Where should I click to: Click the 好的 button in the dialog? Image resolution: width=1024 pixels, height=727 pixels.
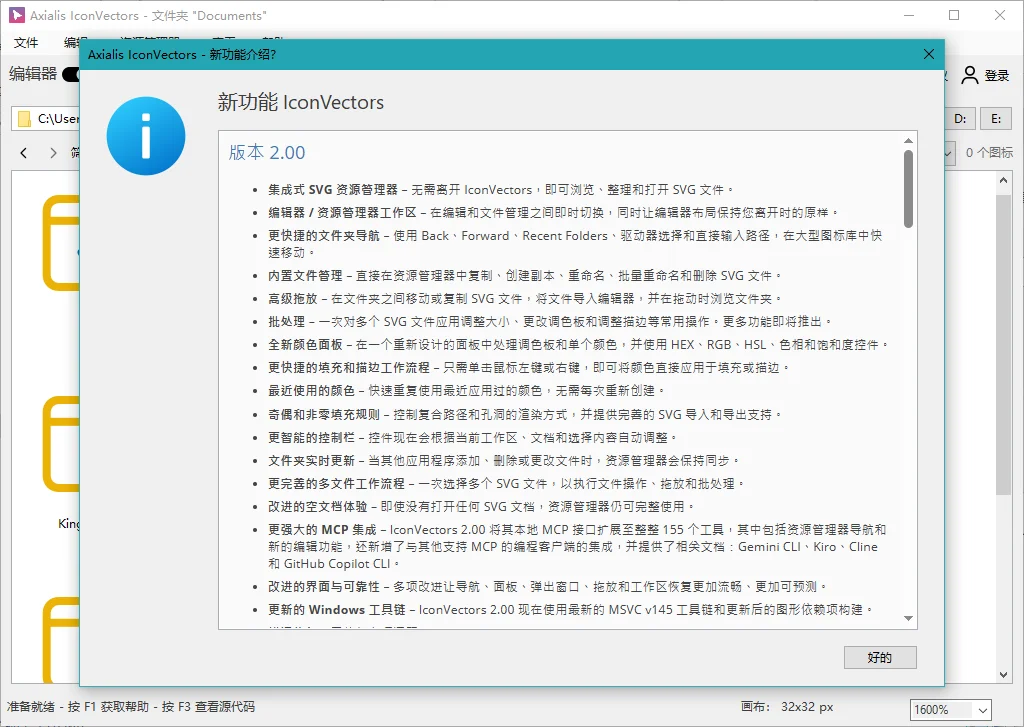coord(880,657)
